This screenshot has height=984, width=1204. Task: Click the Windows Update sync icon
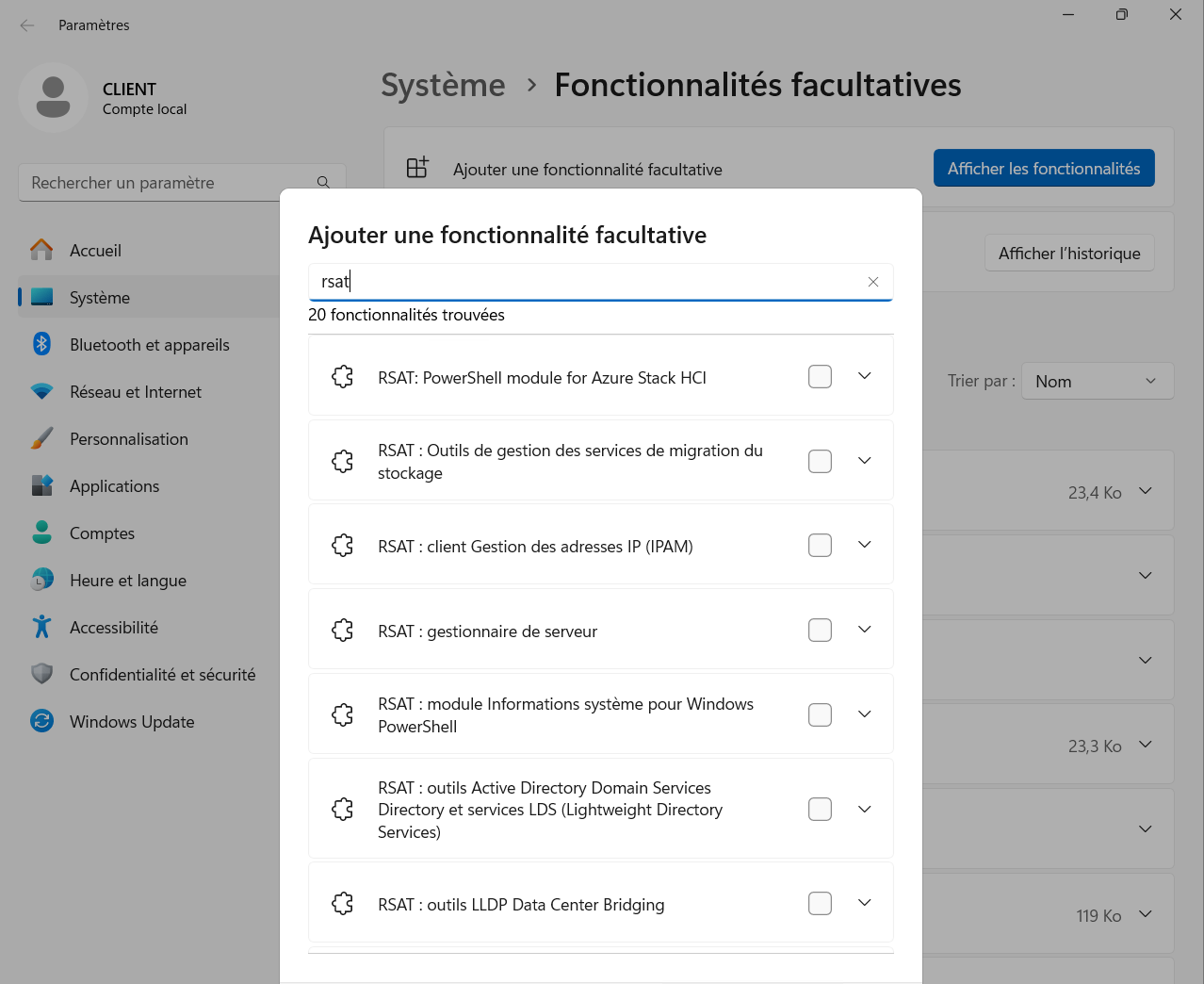41,721
